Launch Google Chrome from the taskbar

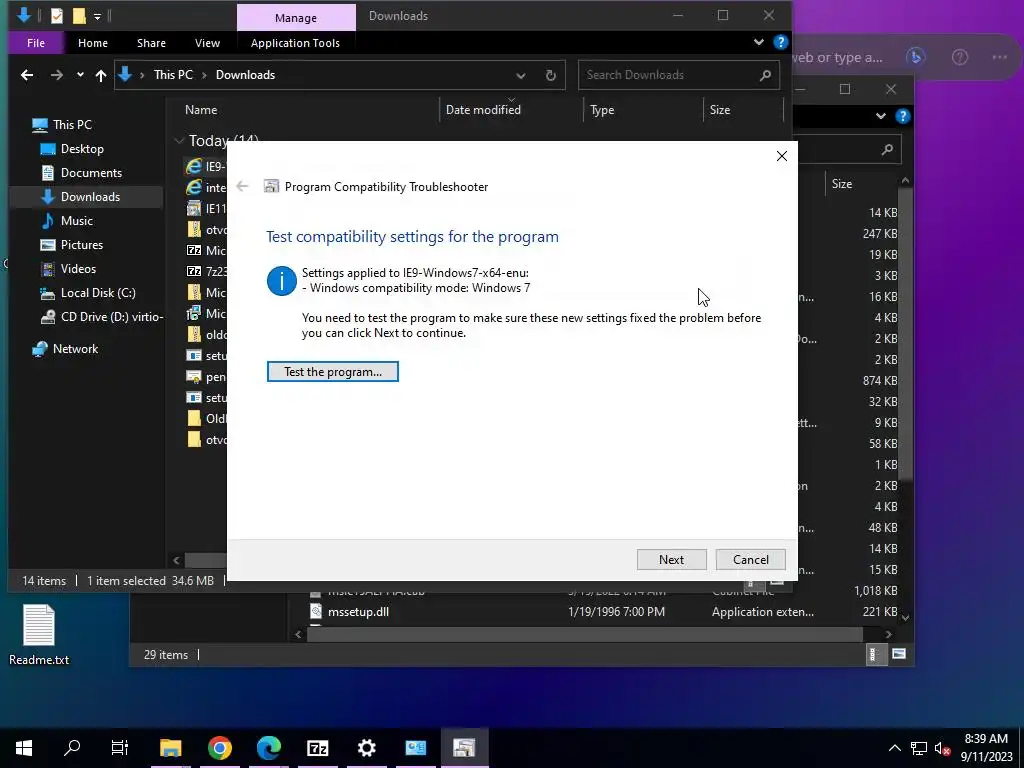point(219,748)
